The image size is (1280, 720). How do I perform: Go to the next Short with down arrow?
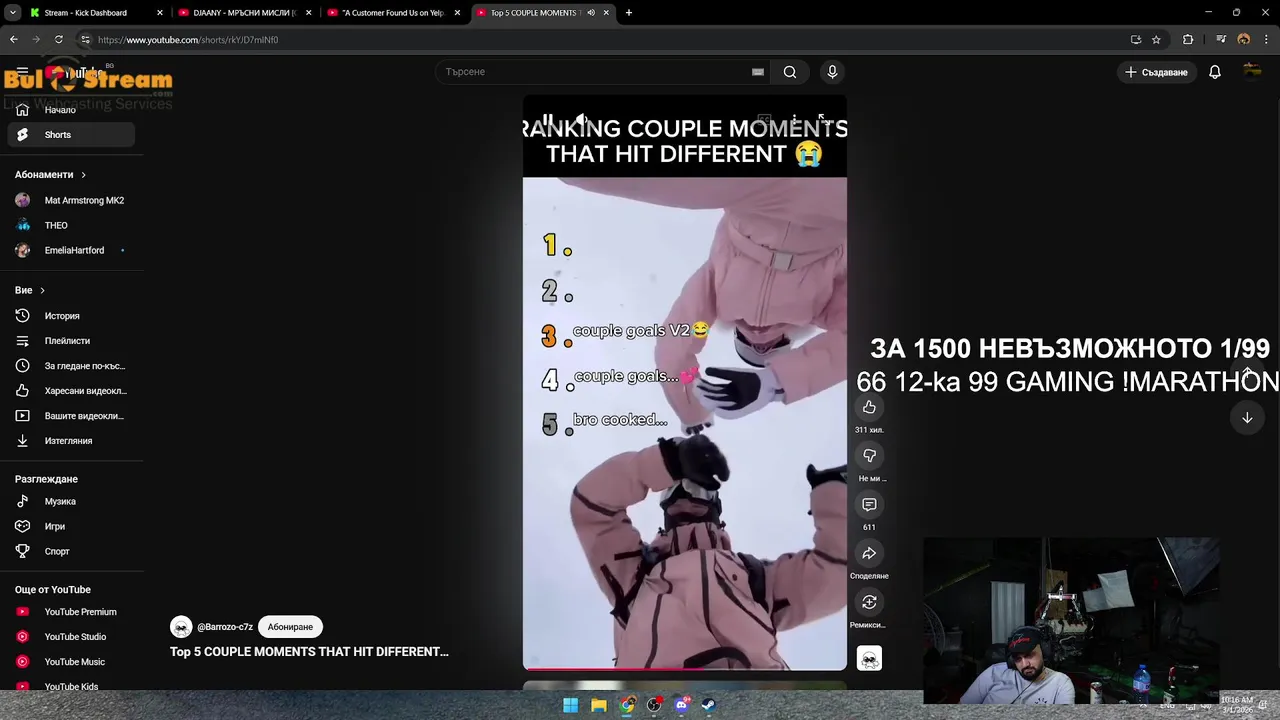1247,418
